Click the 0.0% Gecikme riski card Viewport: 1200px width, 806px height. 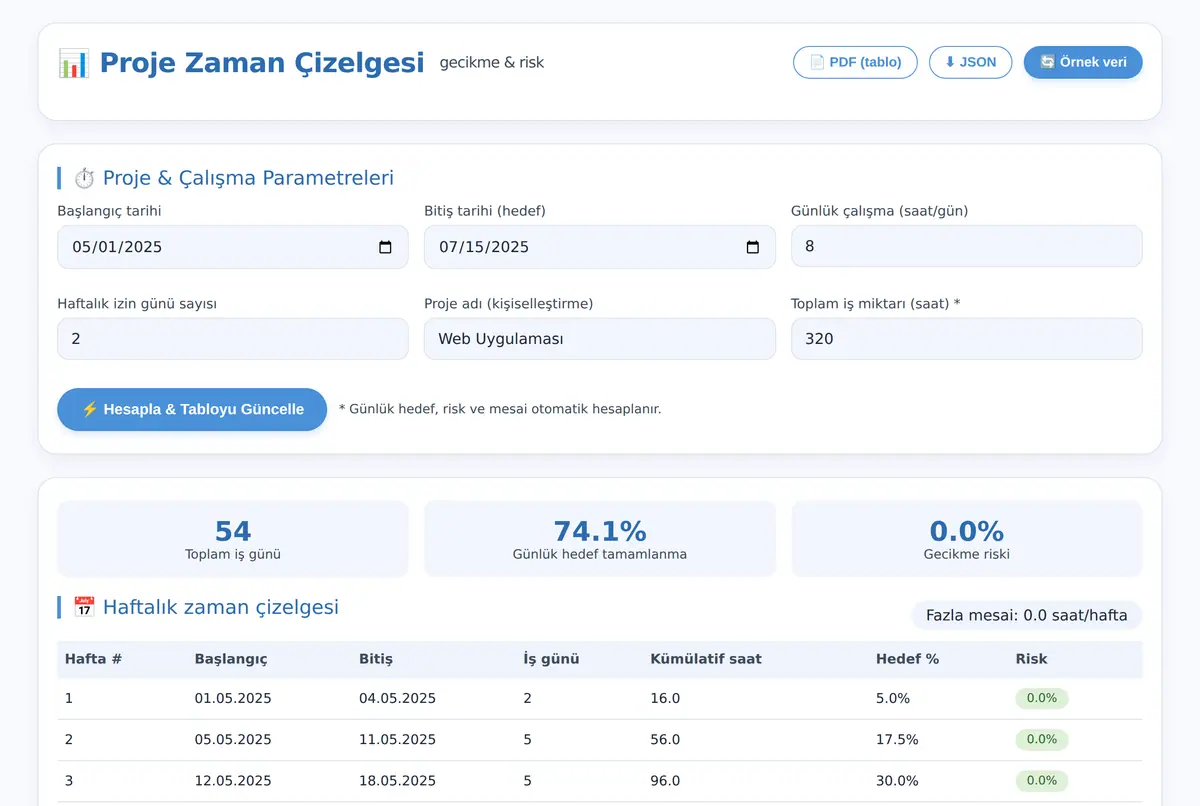(x=966, y=539)
